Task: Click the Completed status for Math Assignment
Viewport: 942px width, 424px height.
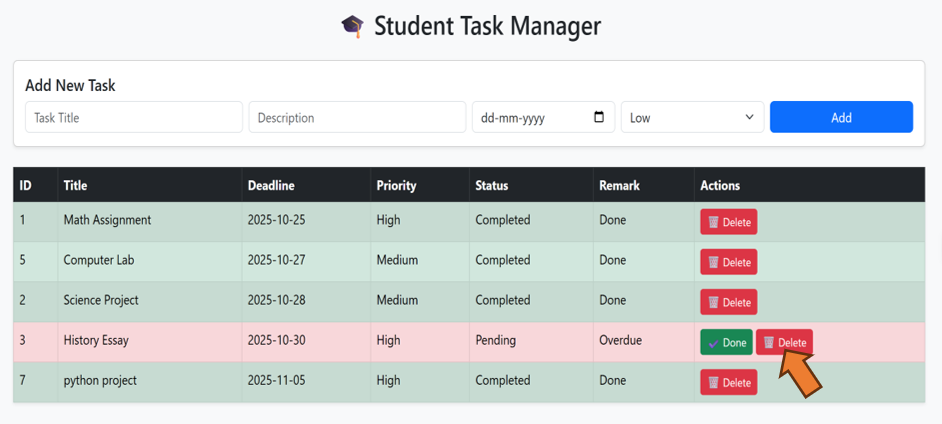Action: click(x=532, y=220)
